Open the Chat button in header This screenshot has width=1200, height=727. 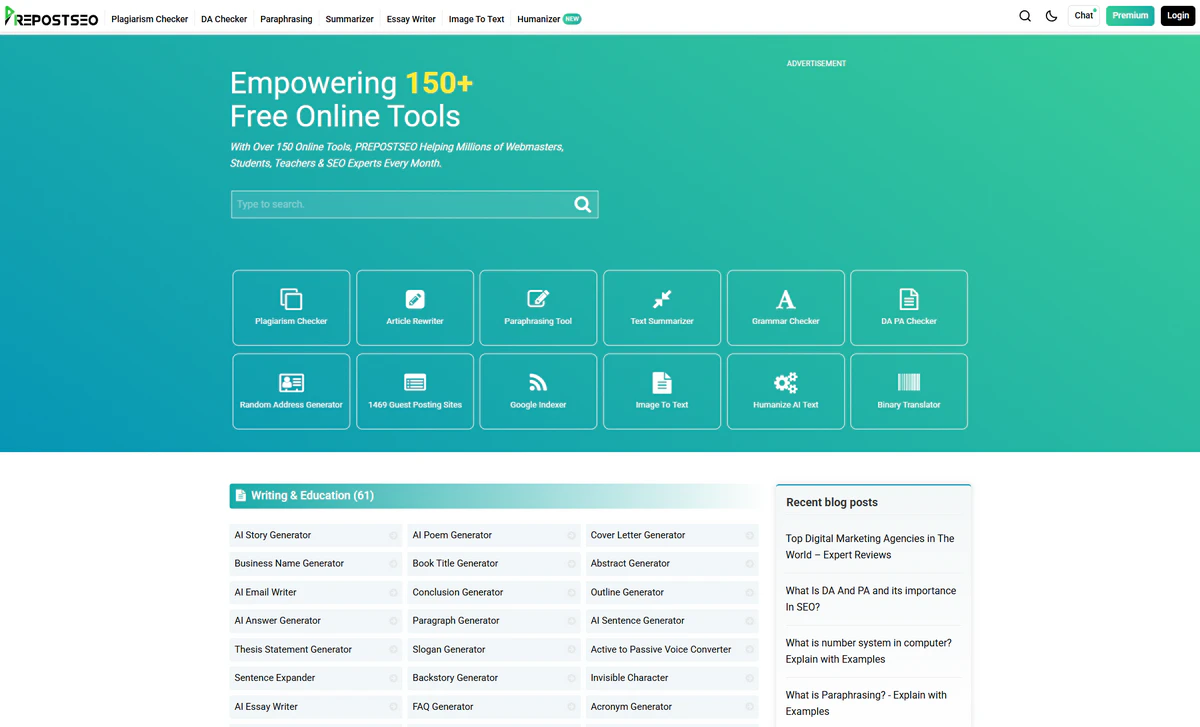[1083, 16]
